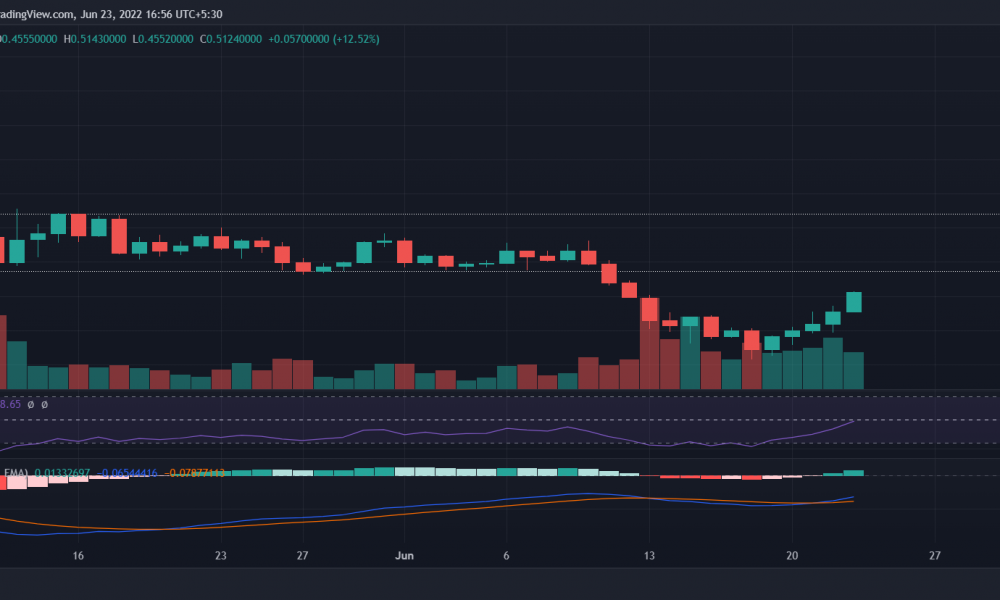Click the RSI value ending 8.65
Viewport: 1000px width, 600px height.
tap(10, 404)
